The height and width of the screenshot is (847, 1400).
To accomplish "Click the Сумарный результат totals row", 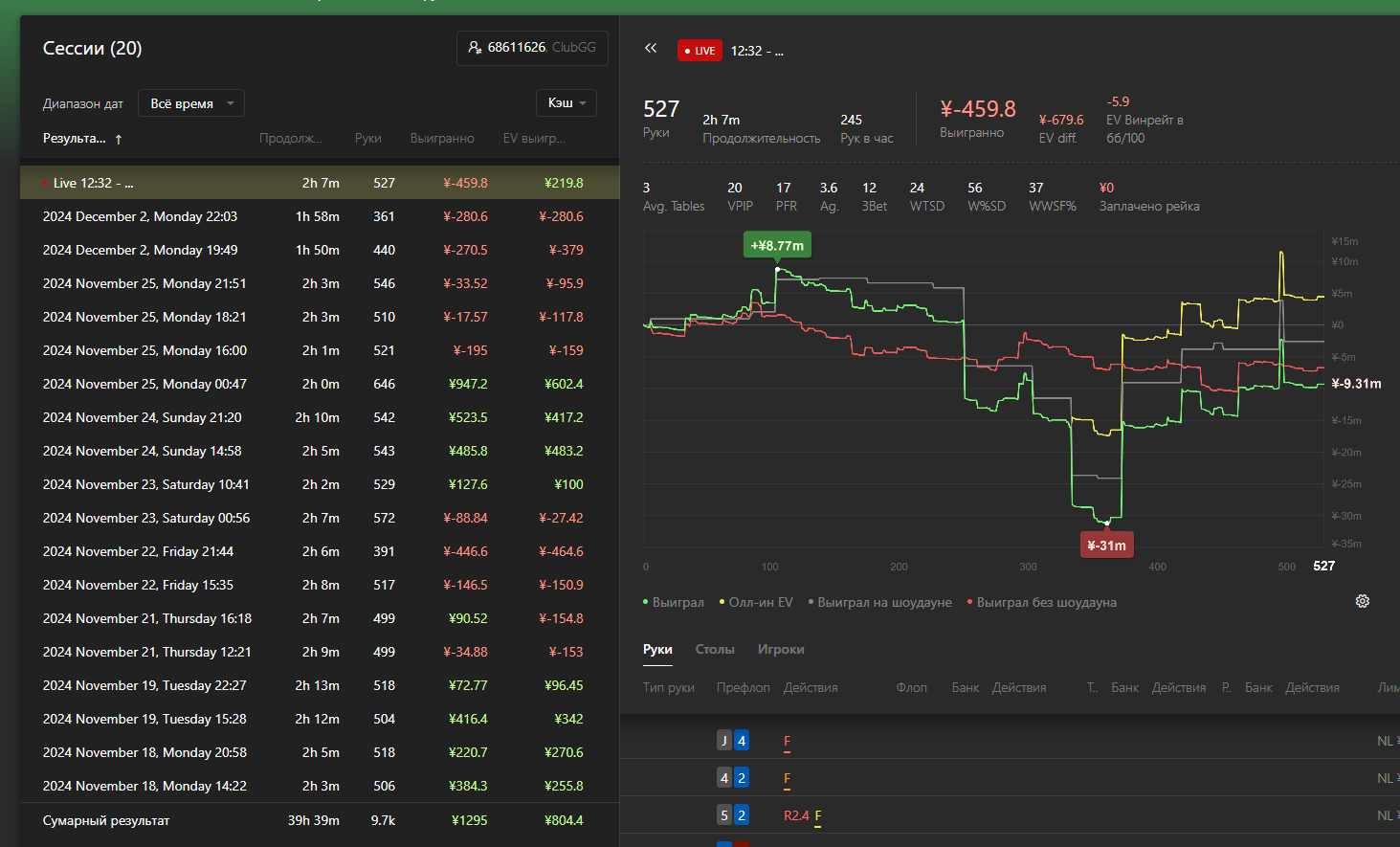I will 320,820.
